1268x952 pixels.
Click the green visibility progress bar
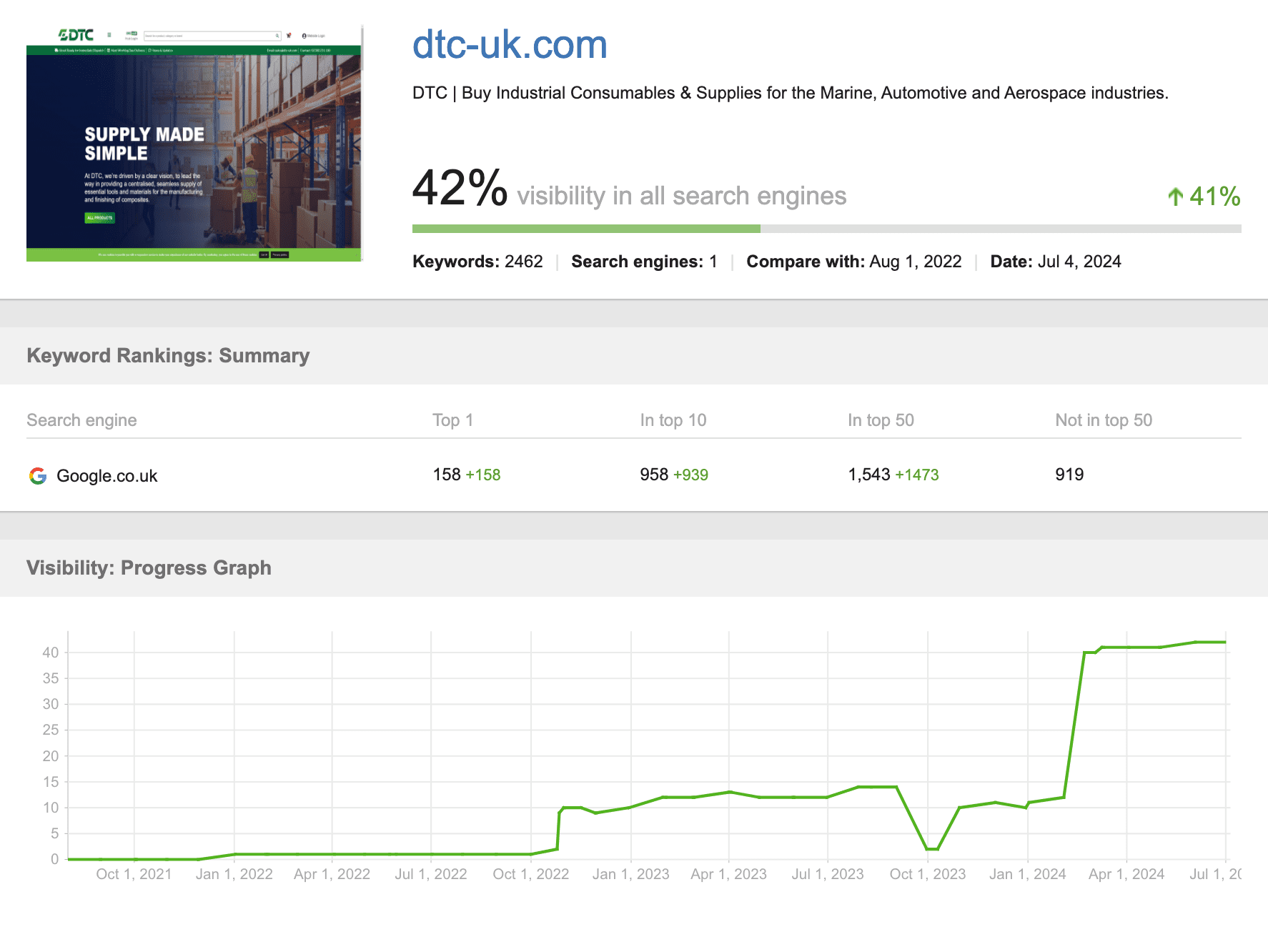(586, 228)
